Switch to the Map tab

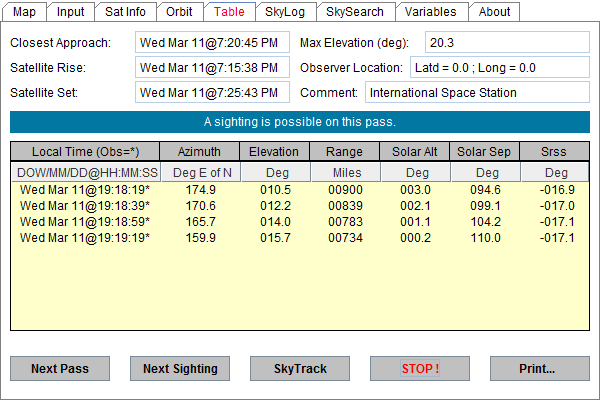[x=24, y=12]
